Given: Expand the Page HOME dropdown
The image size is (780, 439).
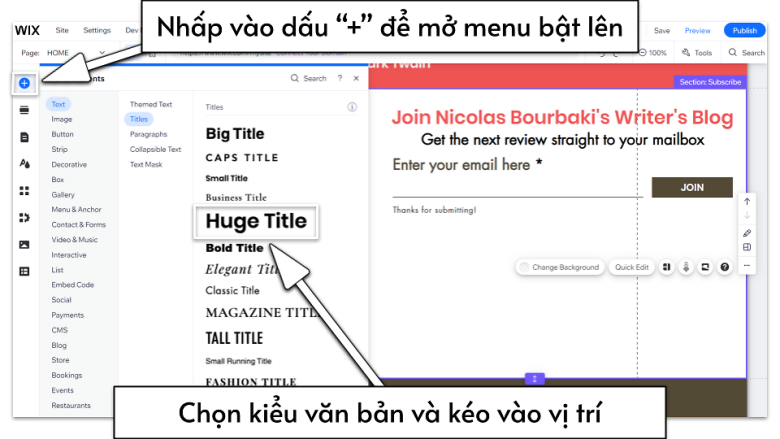Looking at the screenshot, I should tap(102, 53).
